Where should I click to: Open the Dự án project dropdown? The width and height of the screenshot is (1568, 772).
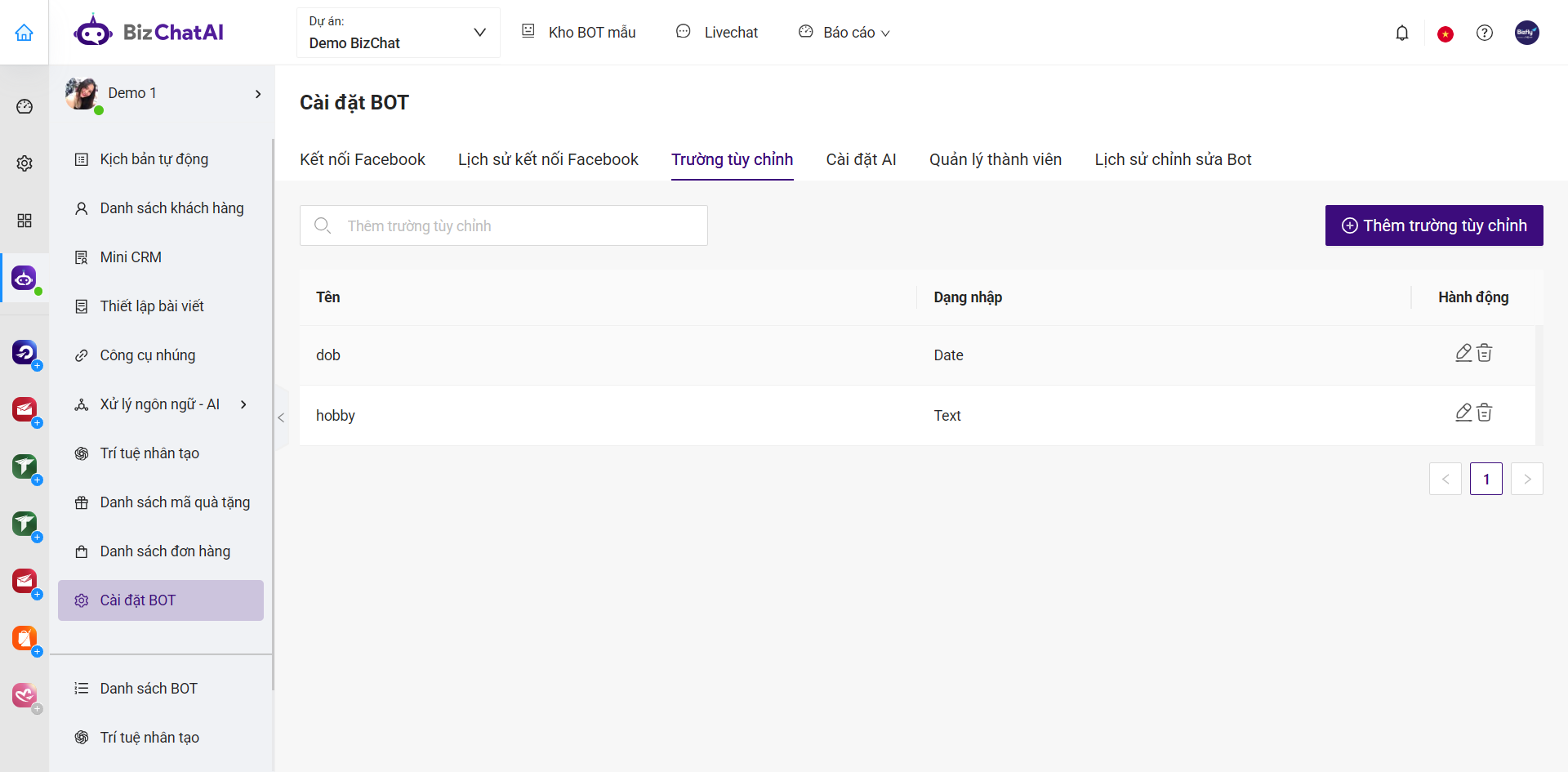coord(398,33)
